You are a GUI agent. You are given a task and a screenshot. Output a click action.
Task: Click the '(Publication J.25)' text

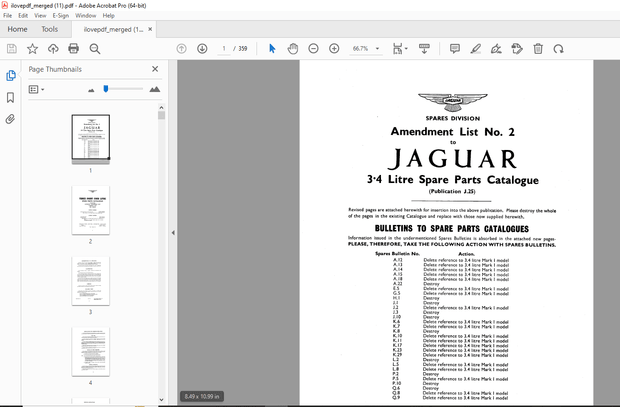(x=452, y=191)
